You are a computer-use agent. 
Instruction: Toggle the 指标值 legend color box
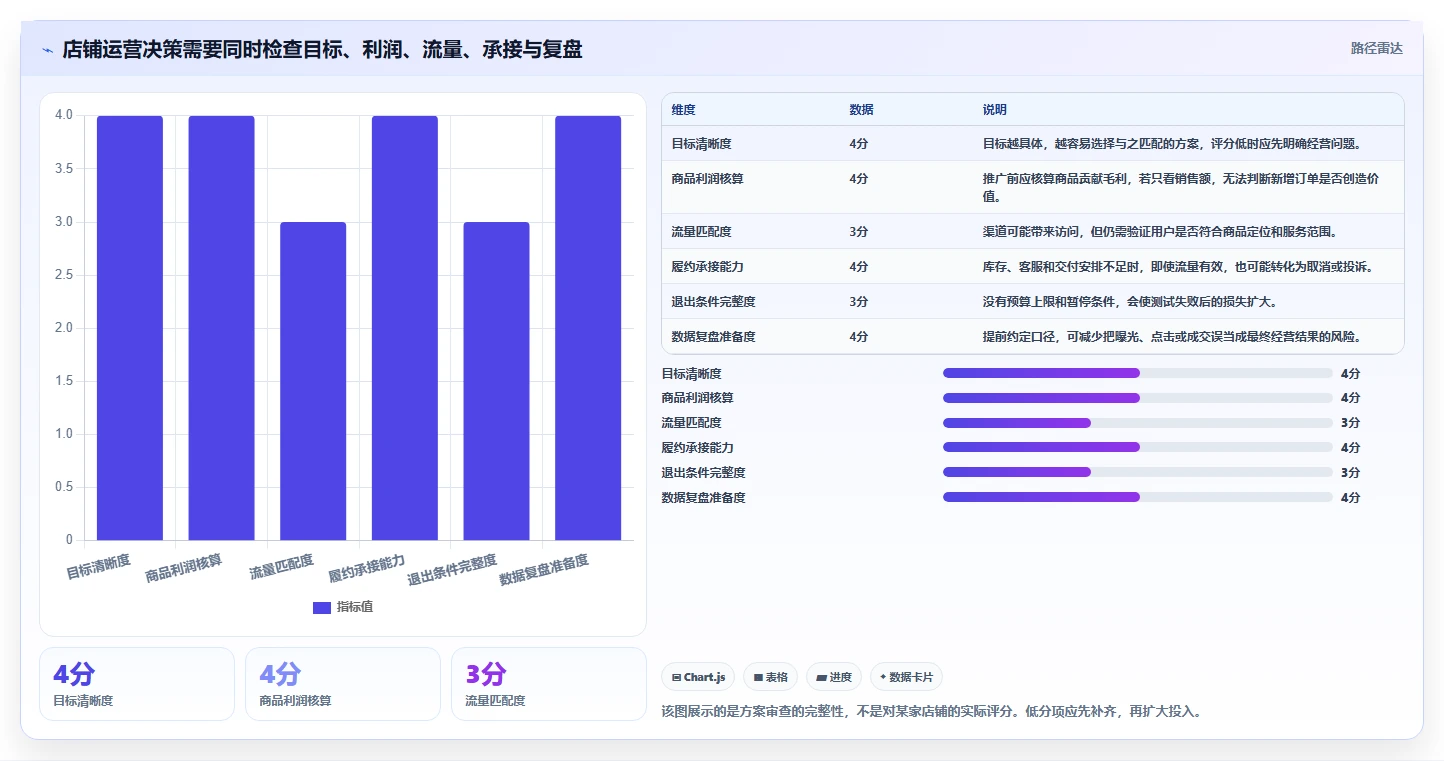point(322,607)
